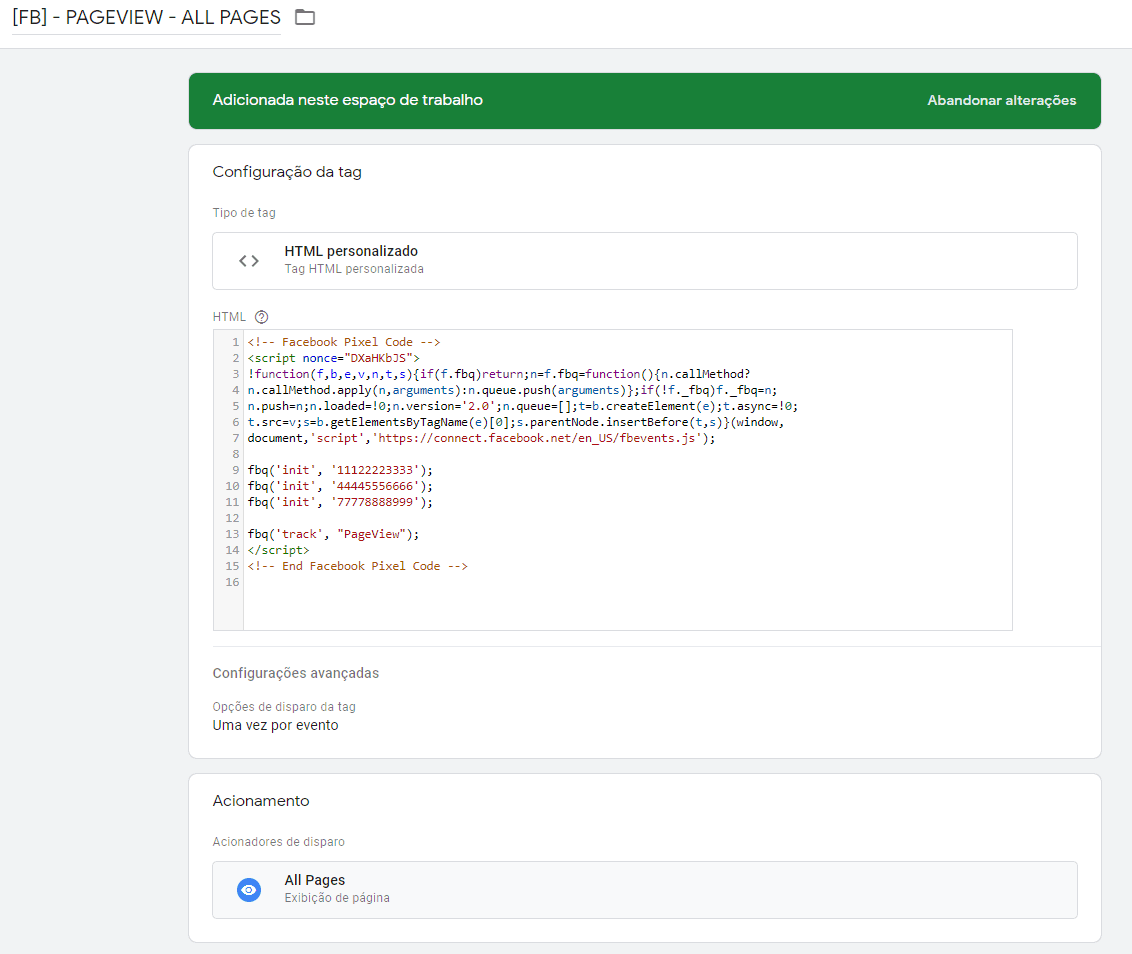This screenshot has height=954, width=1132.
Task: Click the HTML help question mark icon
Action: click(x=262, y=317)
